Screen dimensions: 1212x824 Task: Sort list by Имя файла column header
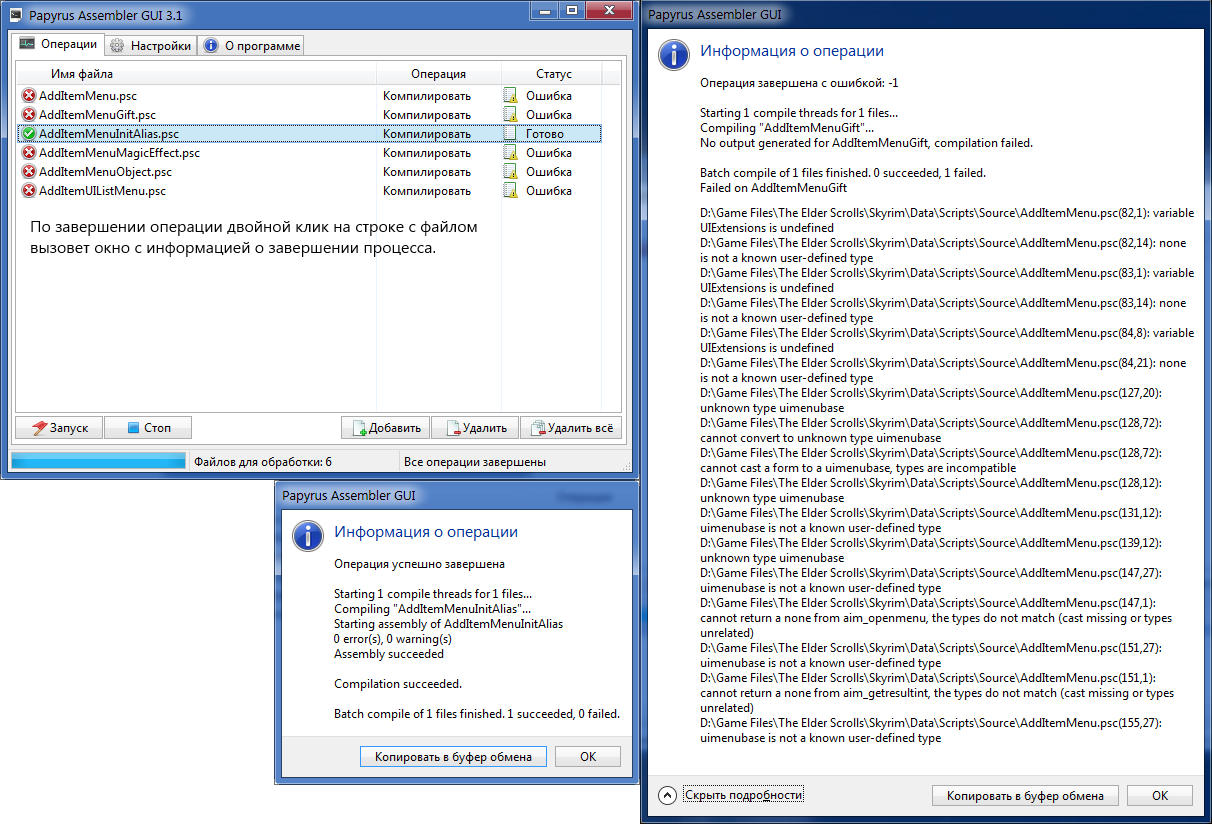point(82,74)
